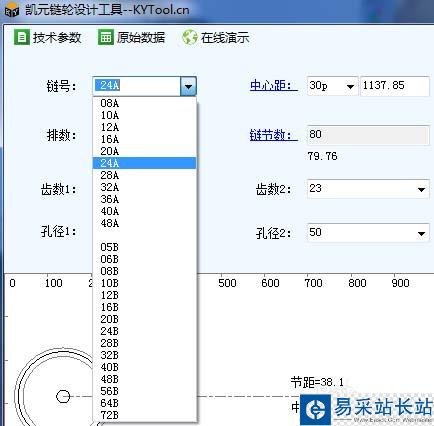
Task: Select 24B from the chain list
Action: click(144, 331)
